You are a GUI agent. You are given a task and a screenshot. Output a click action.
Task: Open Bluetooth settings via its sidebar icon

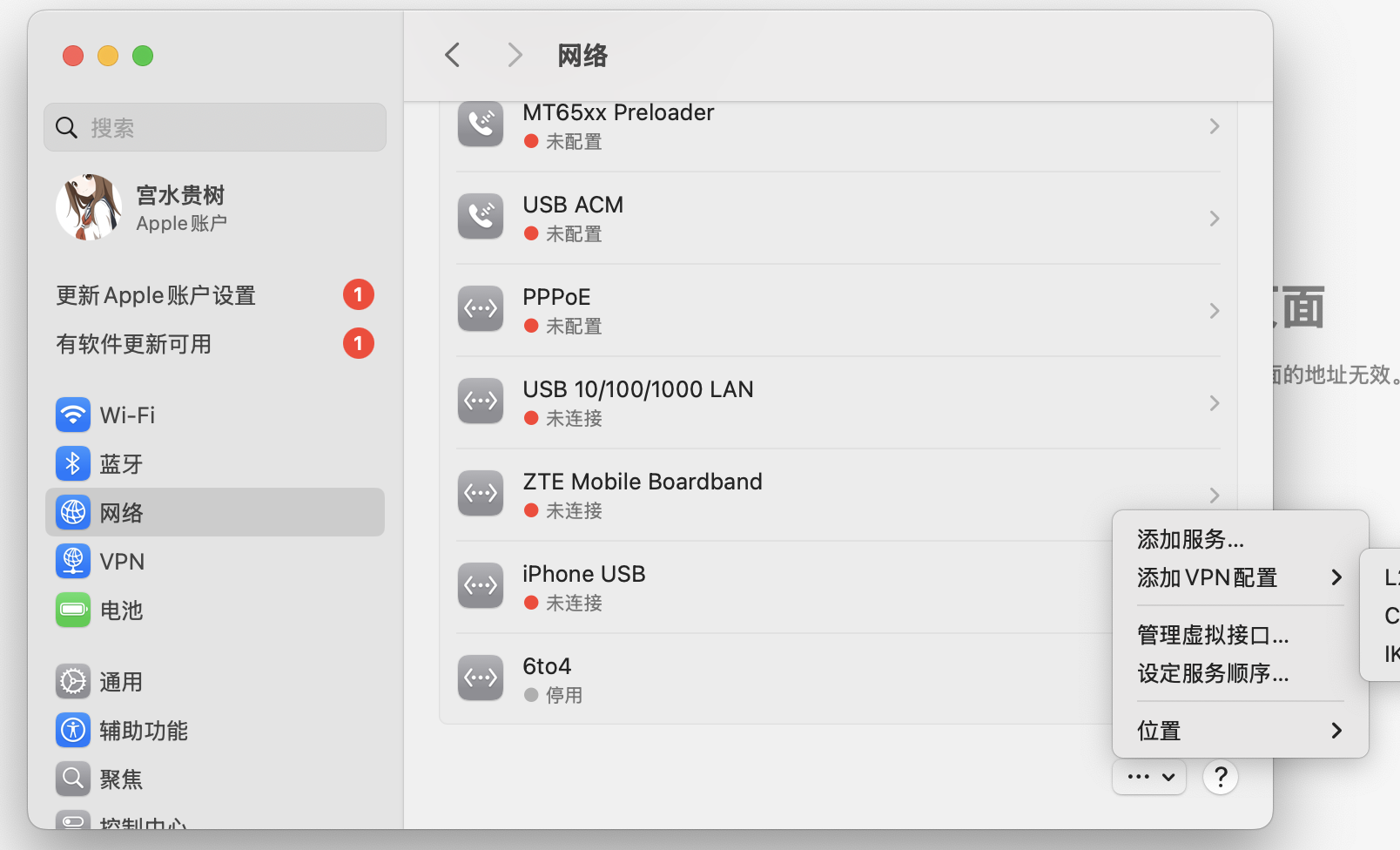pyautogui.click(x=73, y=463)
